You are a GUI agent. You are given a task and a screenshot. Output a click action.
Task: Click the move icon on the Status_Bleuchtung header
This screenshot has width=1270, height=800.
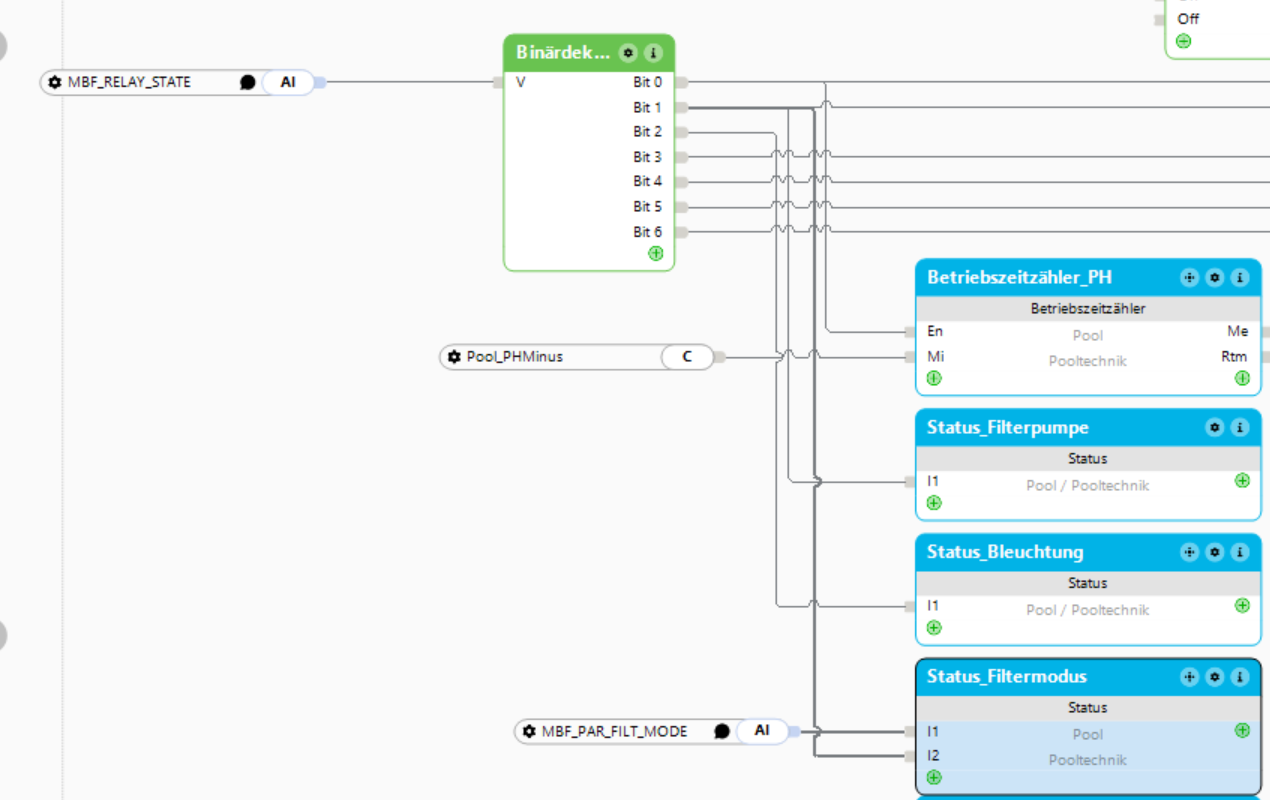tap(1189, 552)
